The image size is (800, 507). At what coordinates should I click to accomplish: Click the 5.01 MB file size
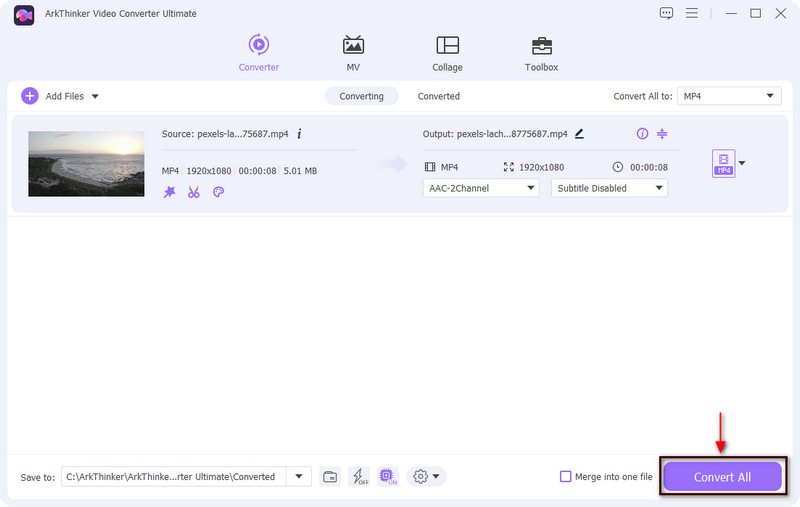(x=300, y=171)
